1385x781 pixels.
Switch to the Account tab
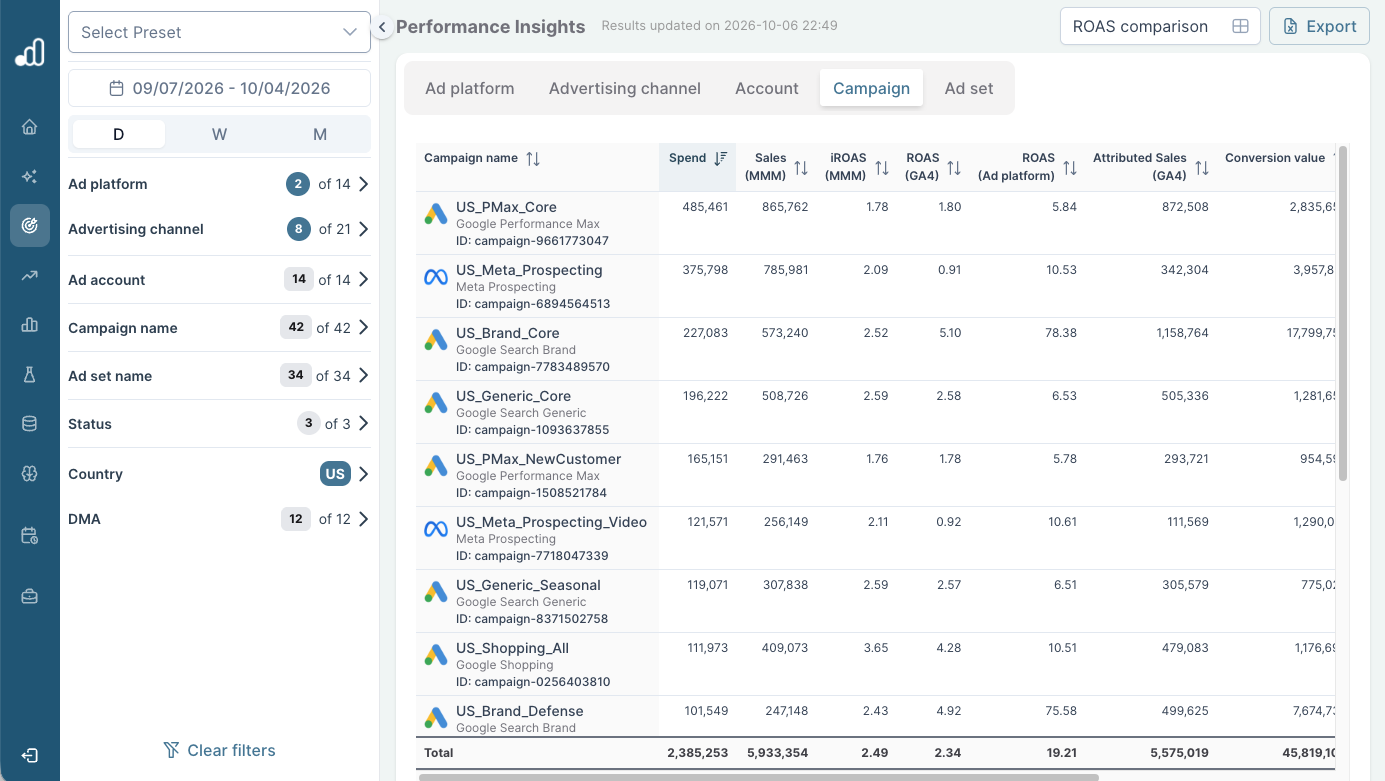[x=767, y=88]
